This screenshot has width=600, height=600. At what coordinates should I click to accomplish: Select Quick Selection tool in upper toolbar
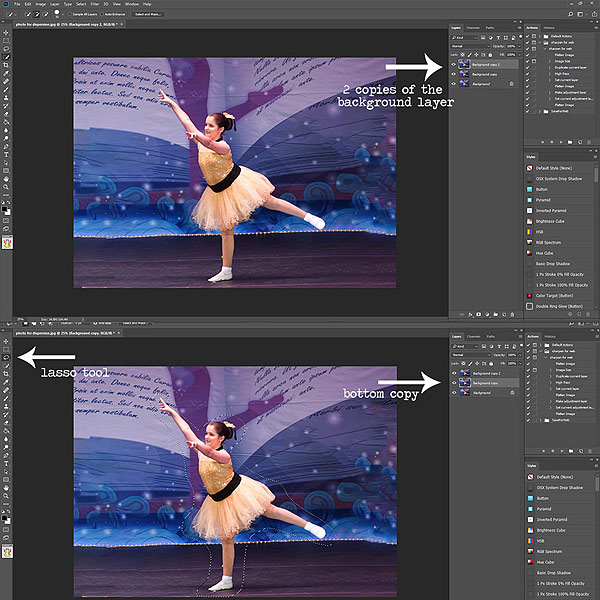[6, 57]
